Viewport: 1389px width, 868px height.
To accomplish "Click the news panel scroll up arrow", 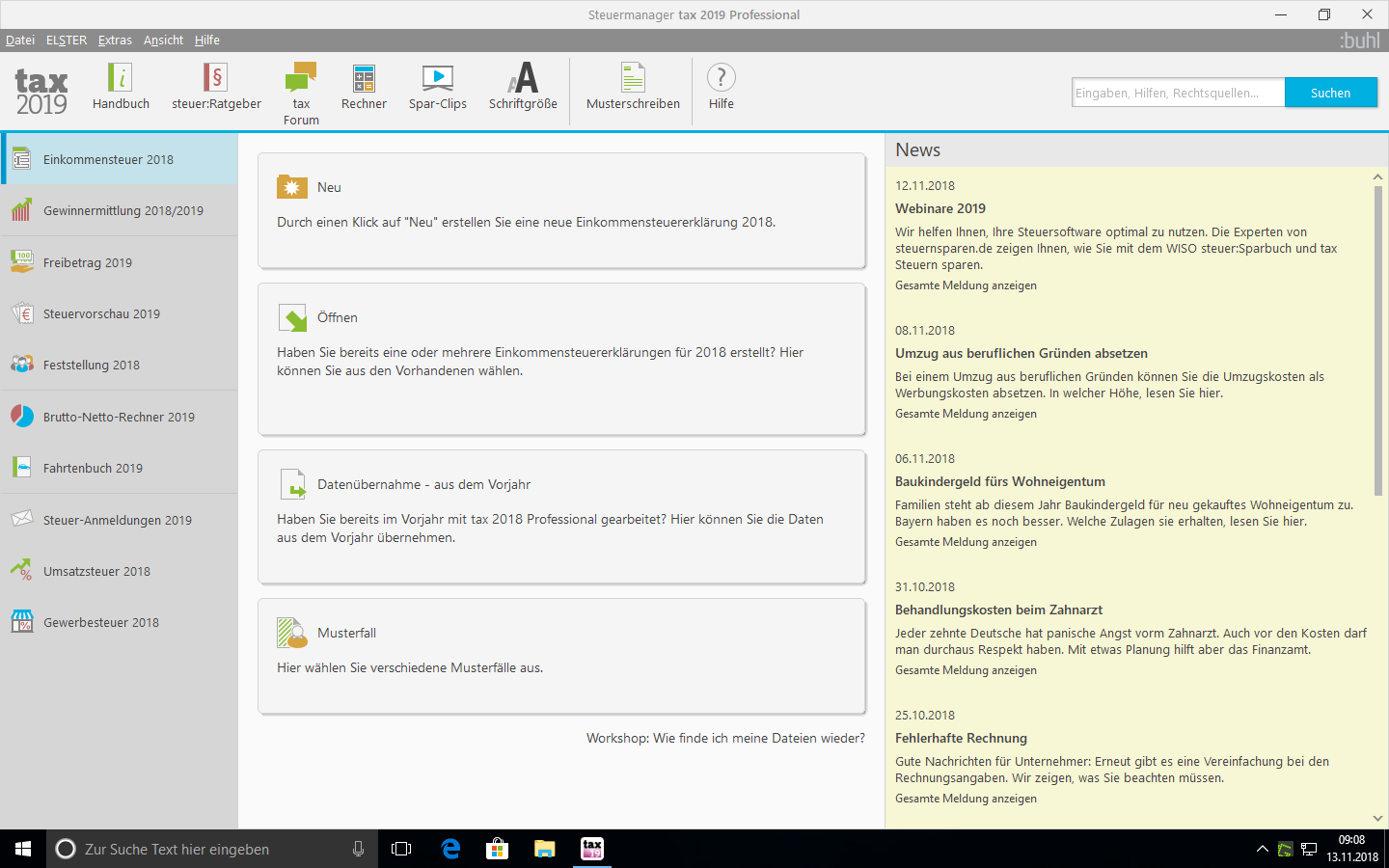I will [x=1377, y=177].
